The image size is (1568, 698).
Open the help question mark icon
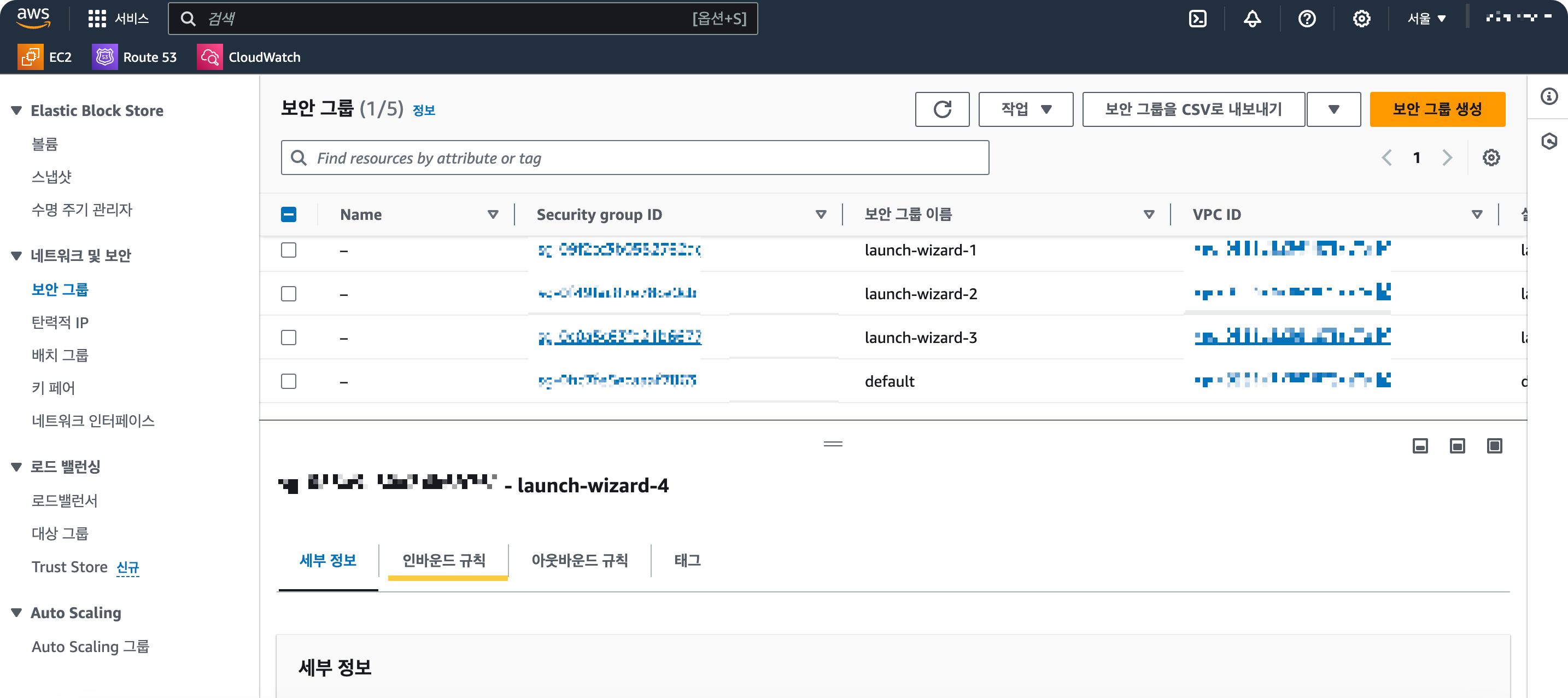tap(1306, 19)
